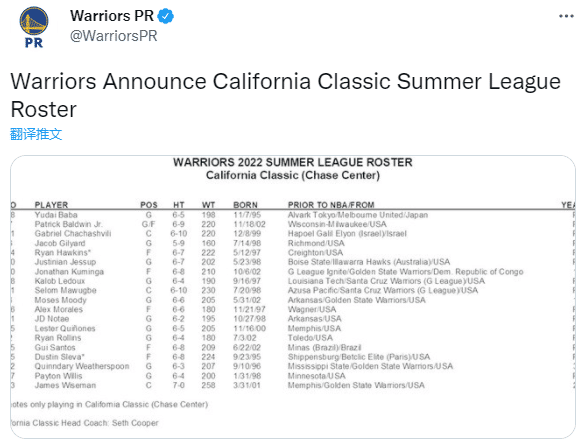Image resolution: width=588 pixels, height=444 pixels.
Task: Click the California Classic (Chase Center) subtitle
Action: (x=293, y=176)
